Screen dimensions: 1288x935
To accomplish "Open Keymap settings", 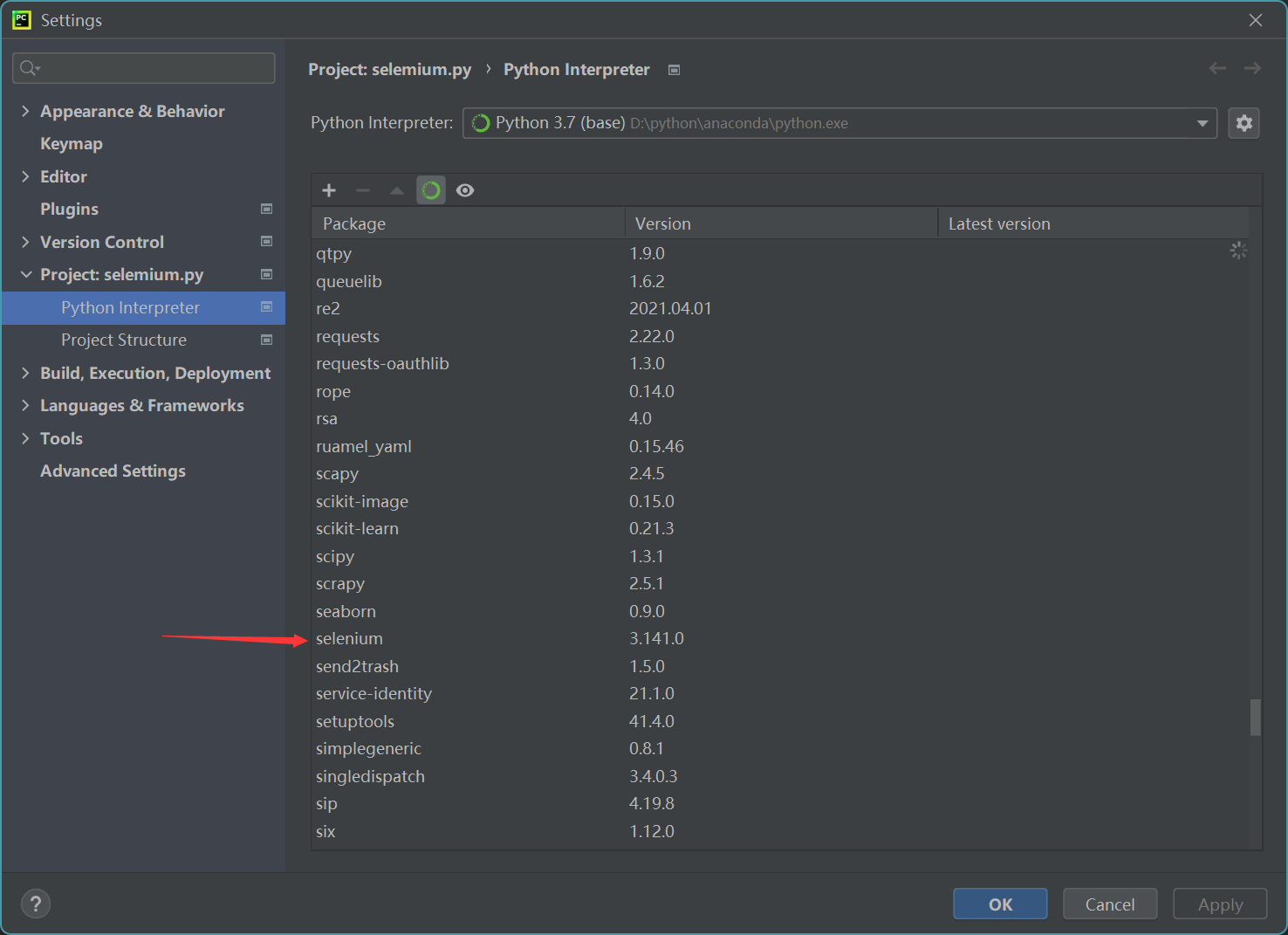I will tap(72, 143).
